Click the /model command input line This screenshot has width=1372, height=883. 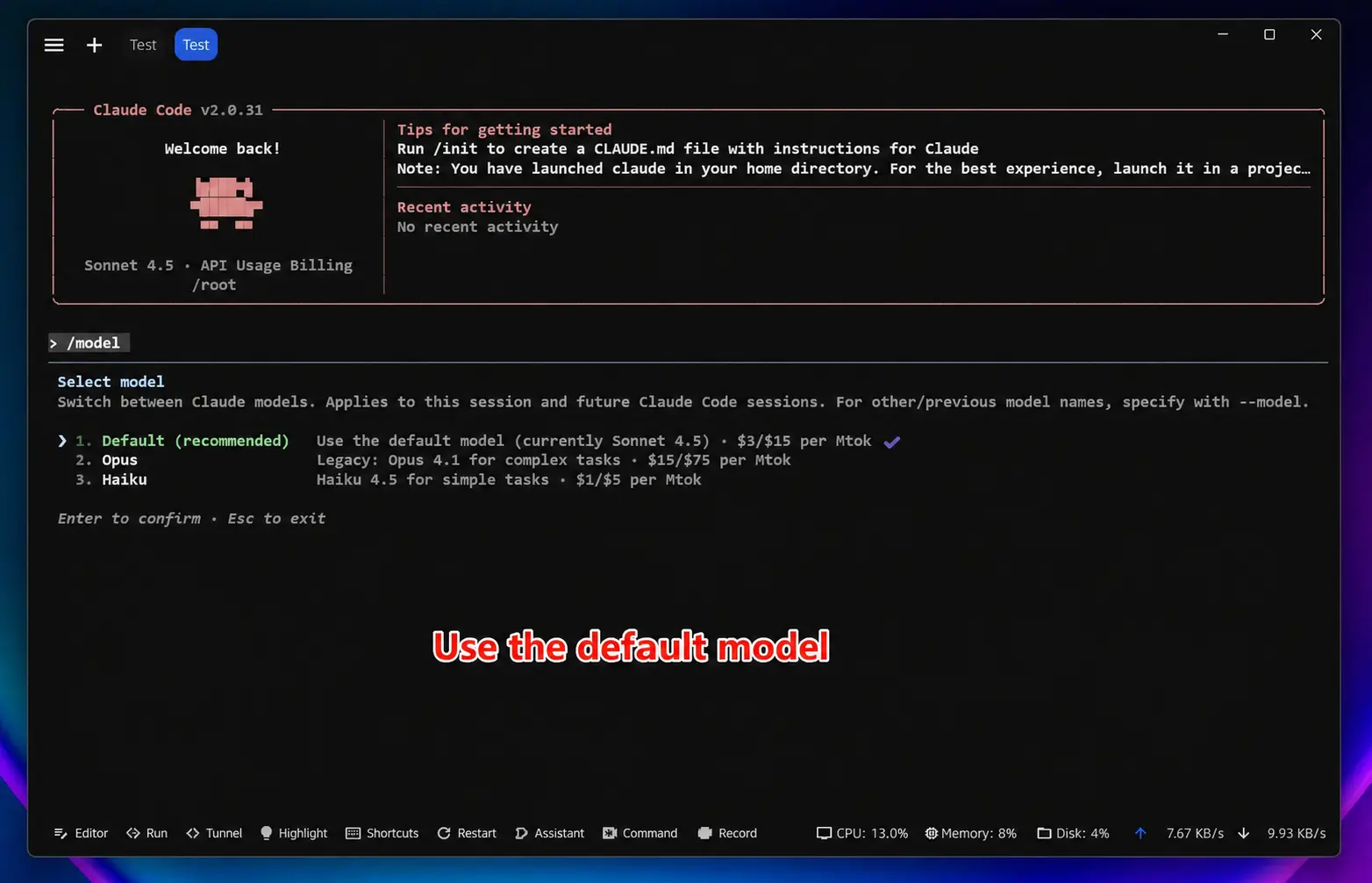tap(89, 342)
